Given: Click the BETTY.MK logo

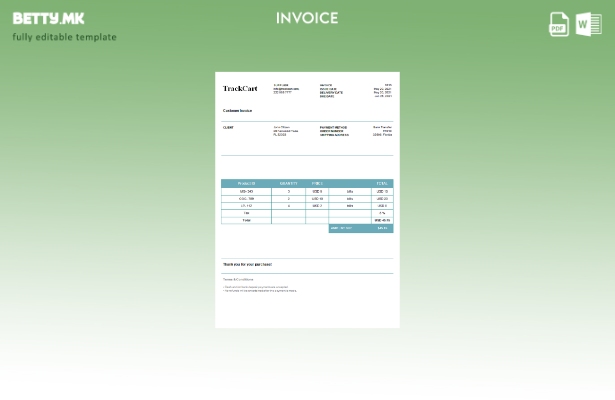Looking at the screenshot, I should point(48,18).
